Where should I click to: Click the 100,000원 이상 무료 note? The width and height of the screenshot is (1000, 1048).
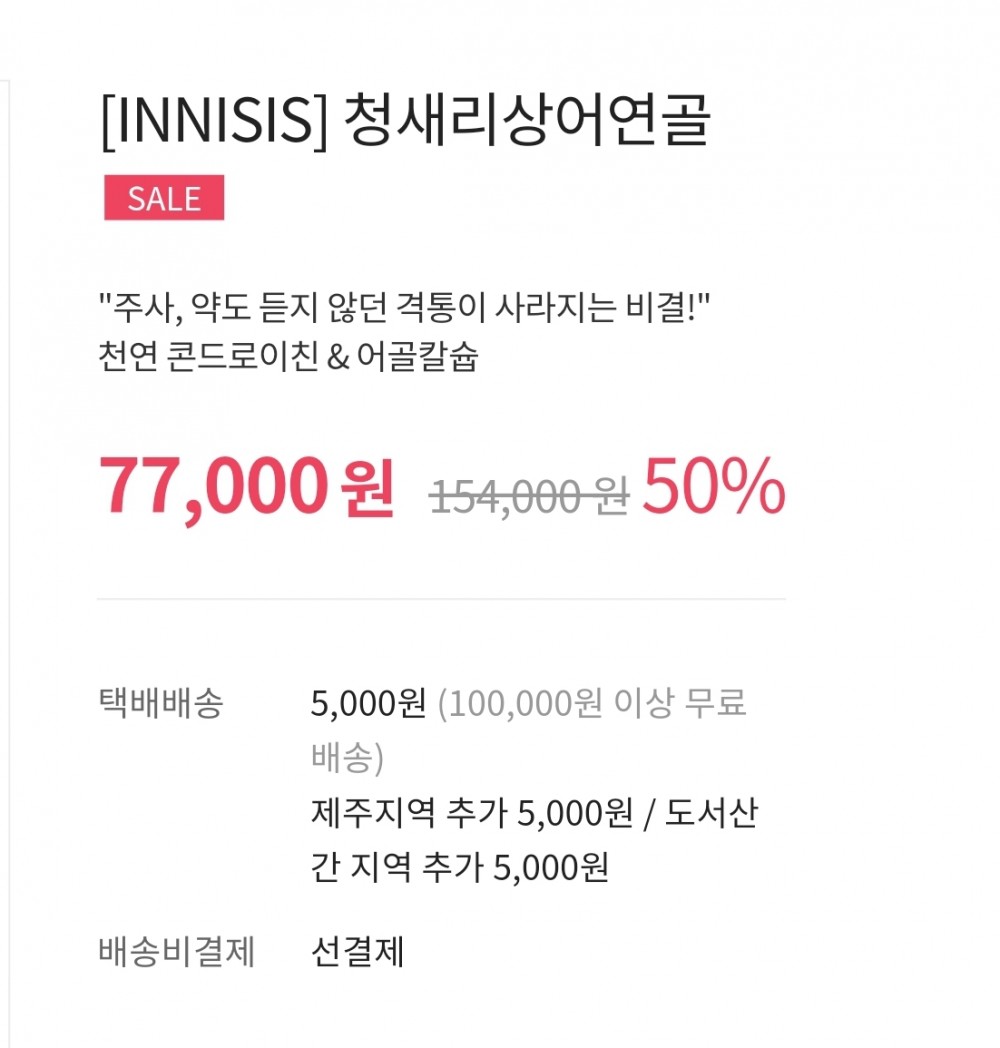(x=592, y=703)
